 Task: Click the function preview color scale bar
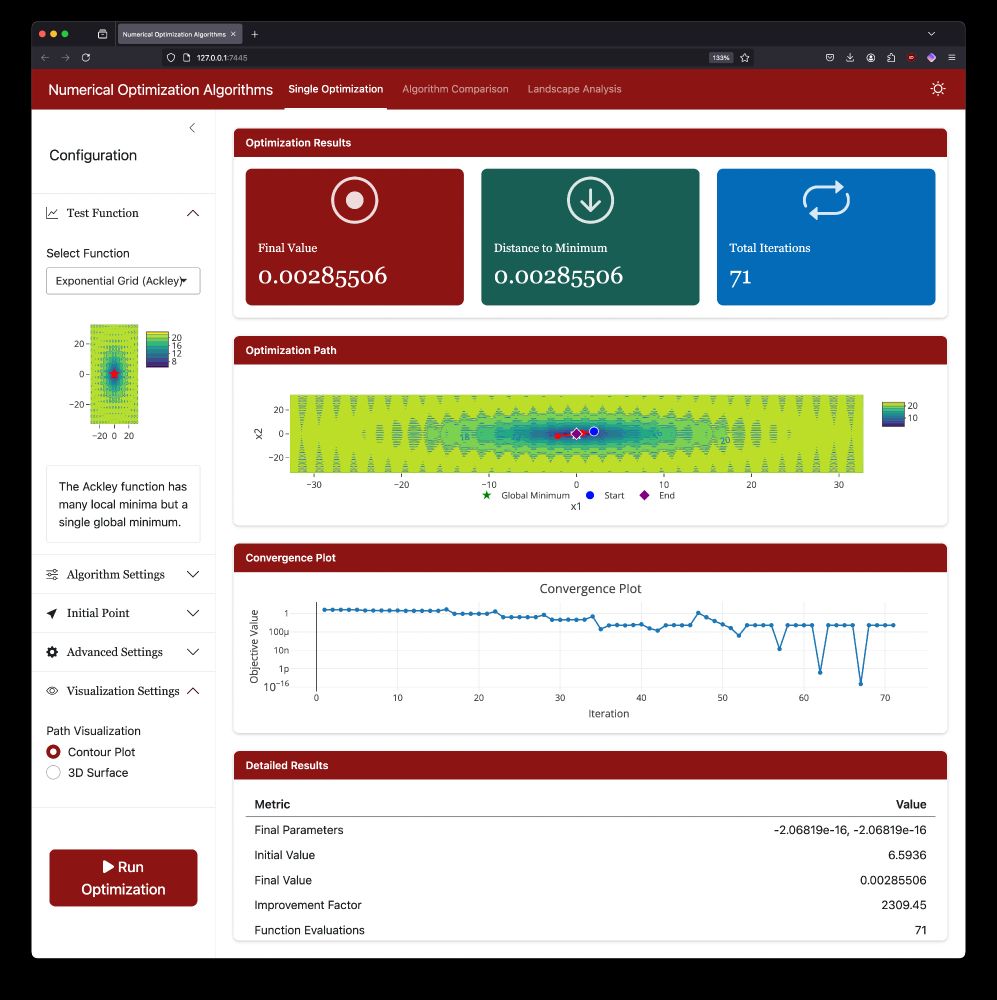coord(157,349)
